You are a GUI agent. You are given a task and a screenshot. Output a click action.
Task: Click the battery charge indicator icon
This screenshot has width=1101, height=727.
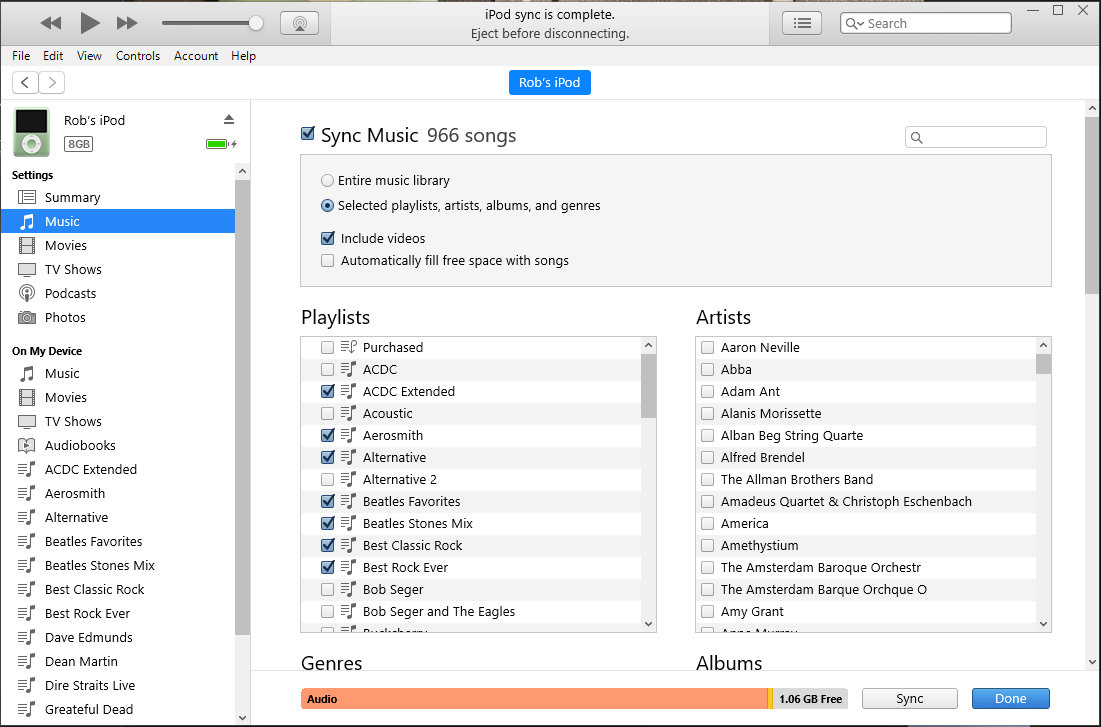point(220,144)
